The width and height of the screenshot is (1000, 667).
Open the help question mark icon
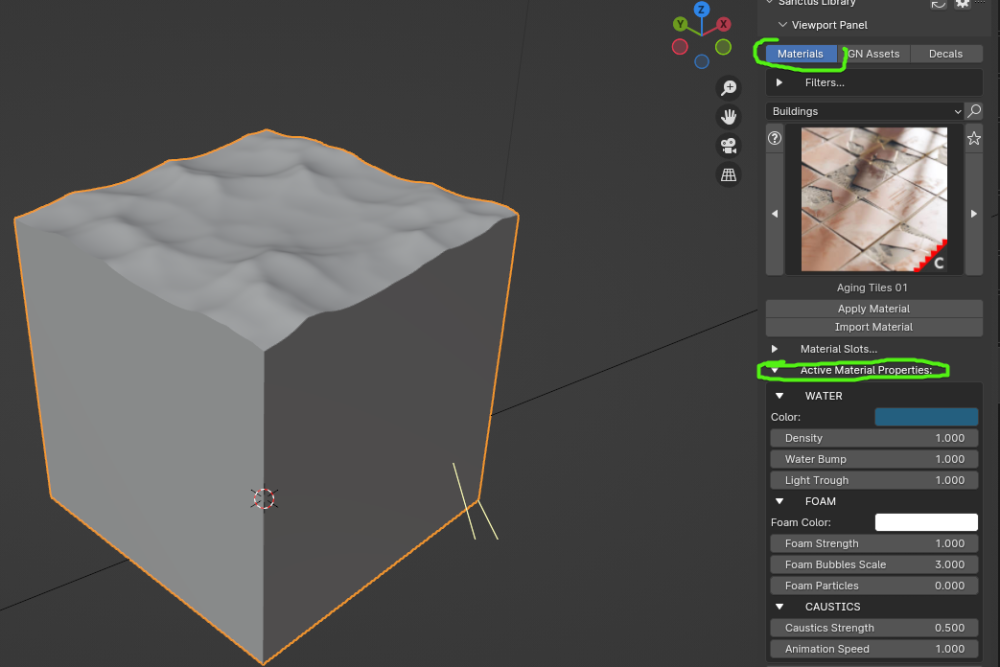[774, 138]
